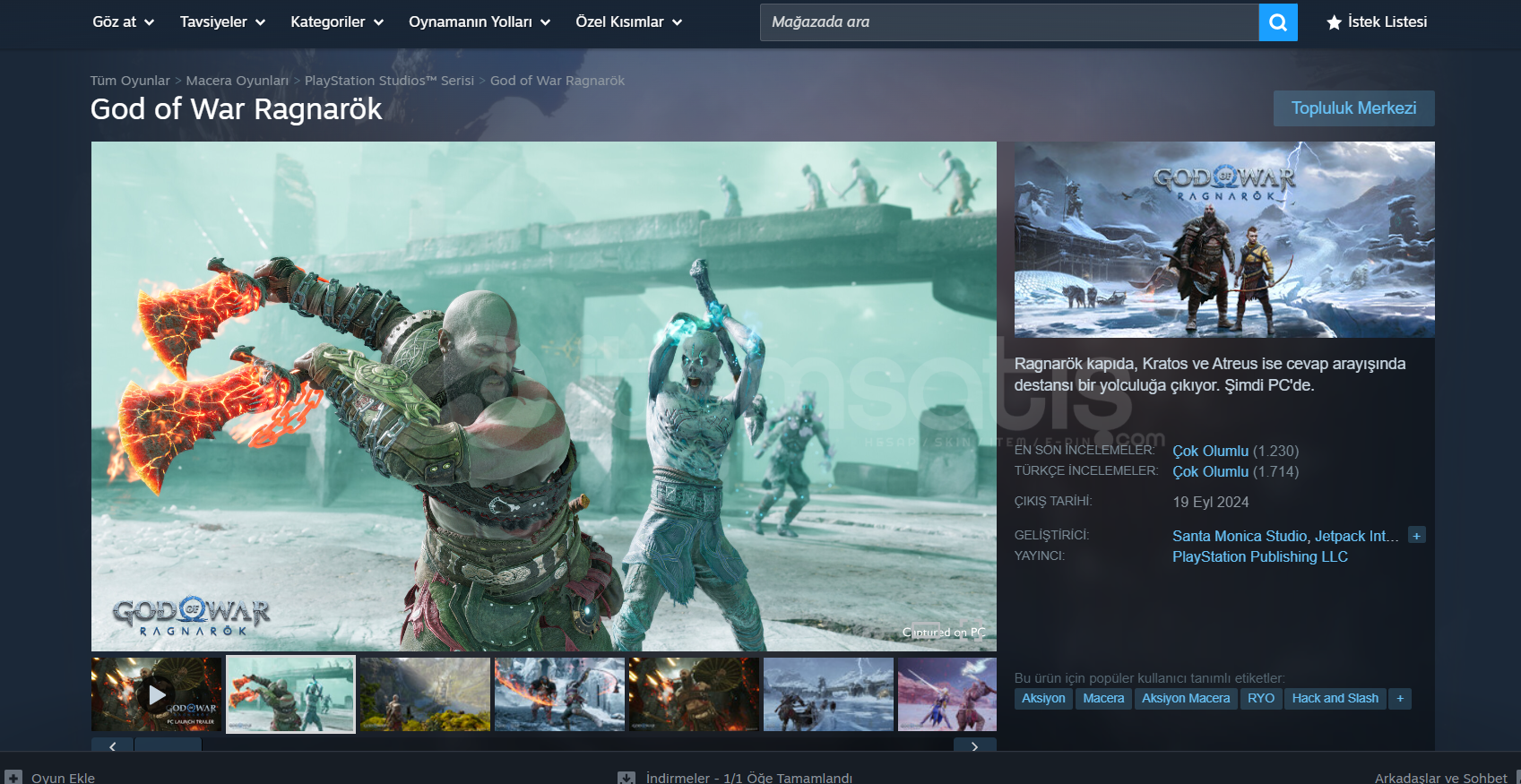Viewport: 1521px width, 784px height.
Task: Select the snowy sled screenshot thumbnail
Action: point(829,695)
